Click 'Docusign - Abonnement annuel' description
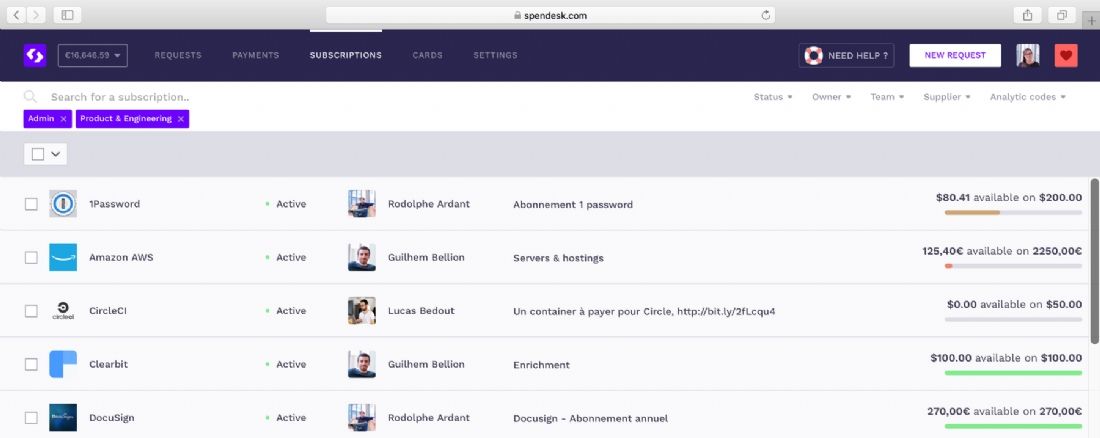The height and width of the screenshot is (438, 1100). point(591,418)
